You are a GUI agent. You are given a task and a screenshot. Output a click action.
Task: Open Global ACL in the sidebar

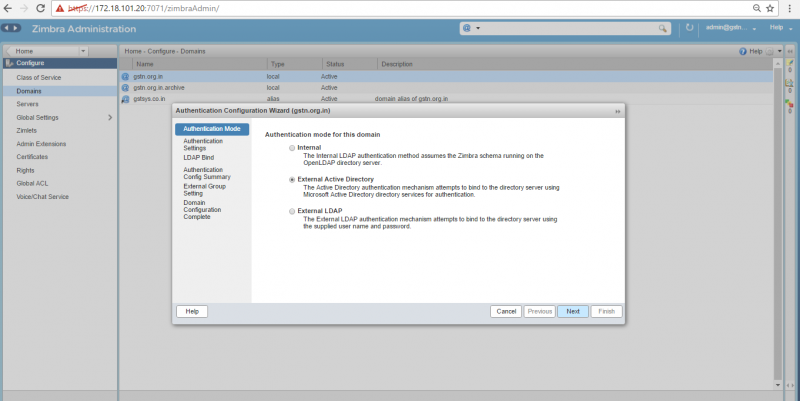pyautogui.click(x=32, y=184)
